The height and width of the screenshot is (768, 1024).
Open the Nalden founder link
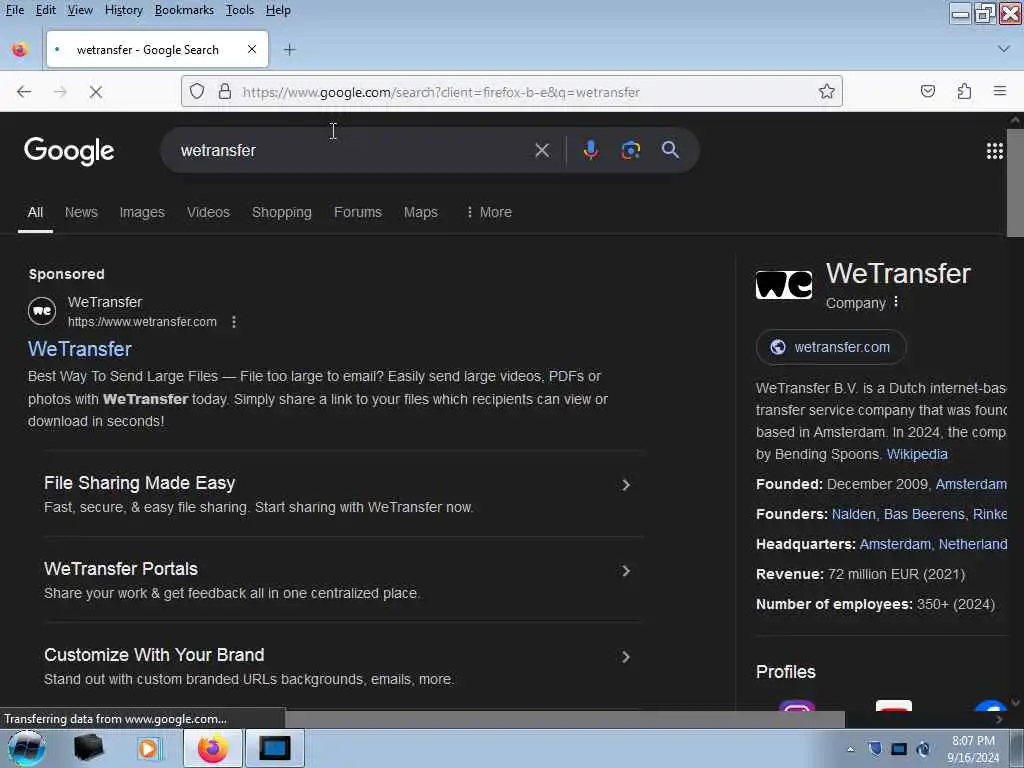coord(853,514)
